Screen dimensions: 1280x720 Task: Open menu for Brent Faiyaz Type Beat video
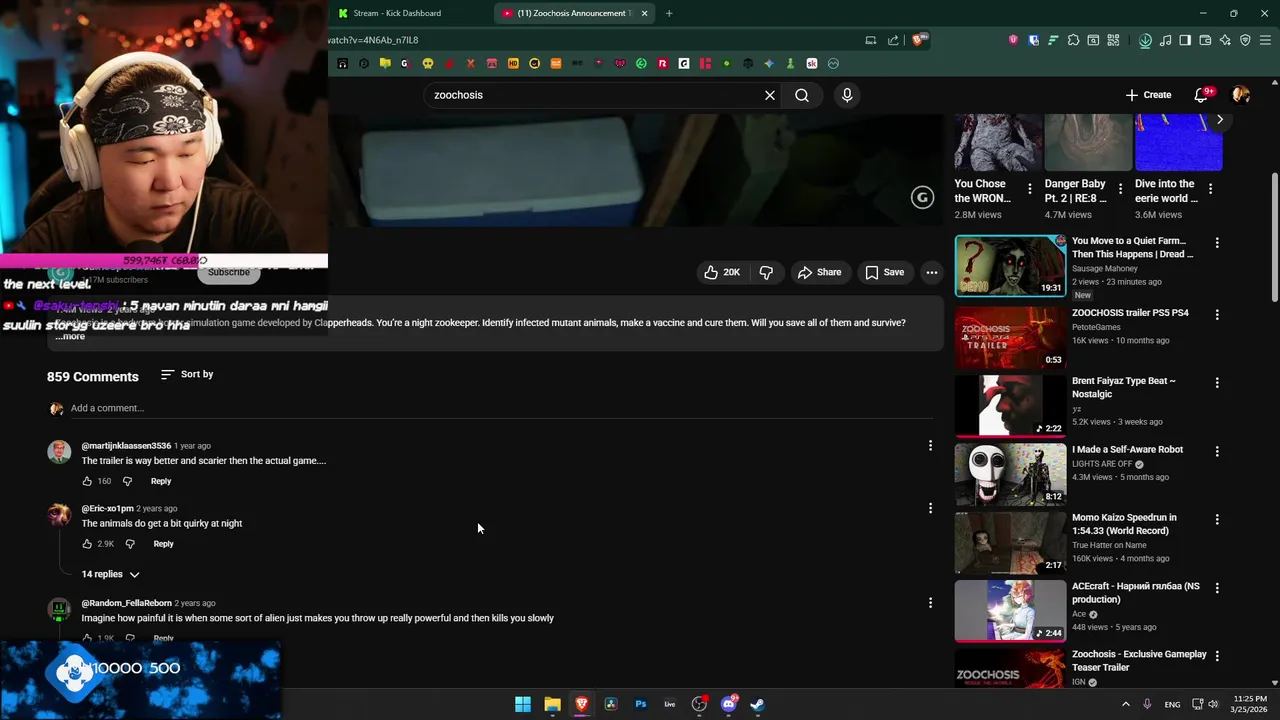pos(1217,383)
